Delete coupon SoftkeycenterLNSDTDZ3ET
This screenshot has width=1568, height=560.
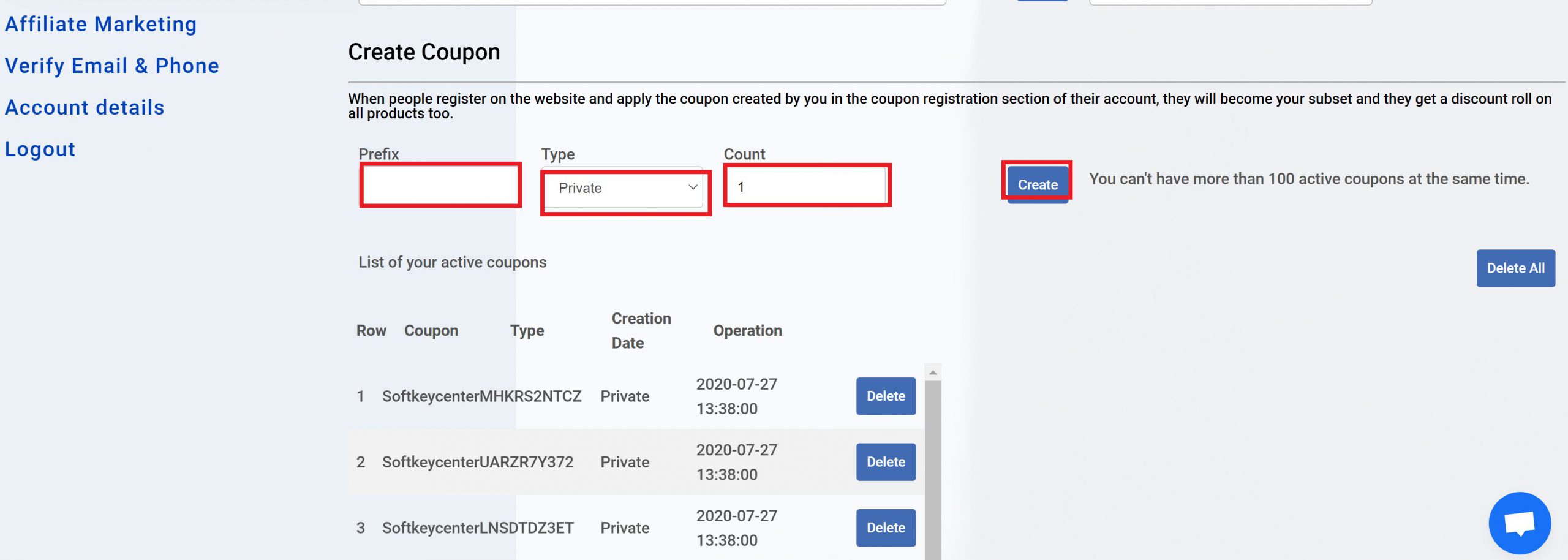pos(886,528)
